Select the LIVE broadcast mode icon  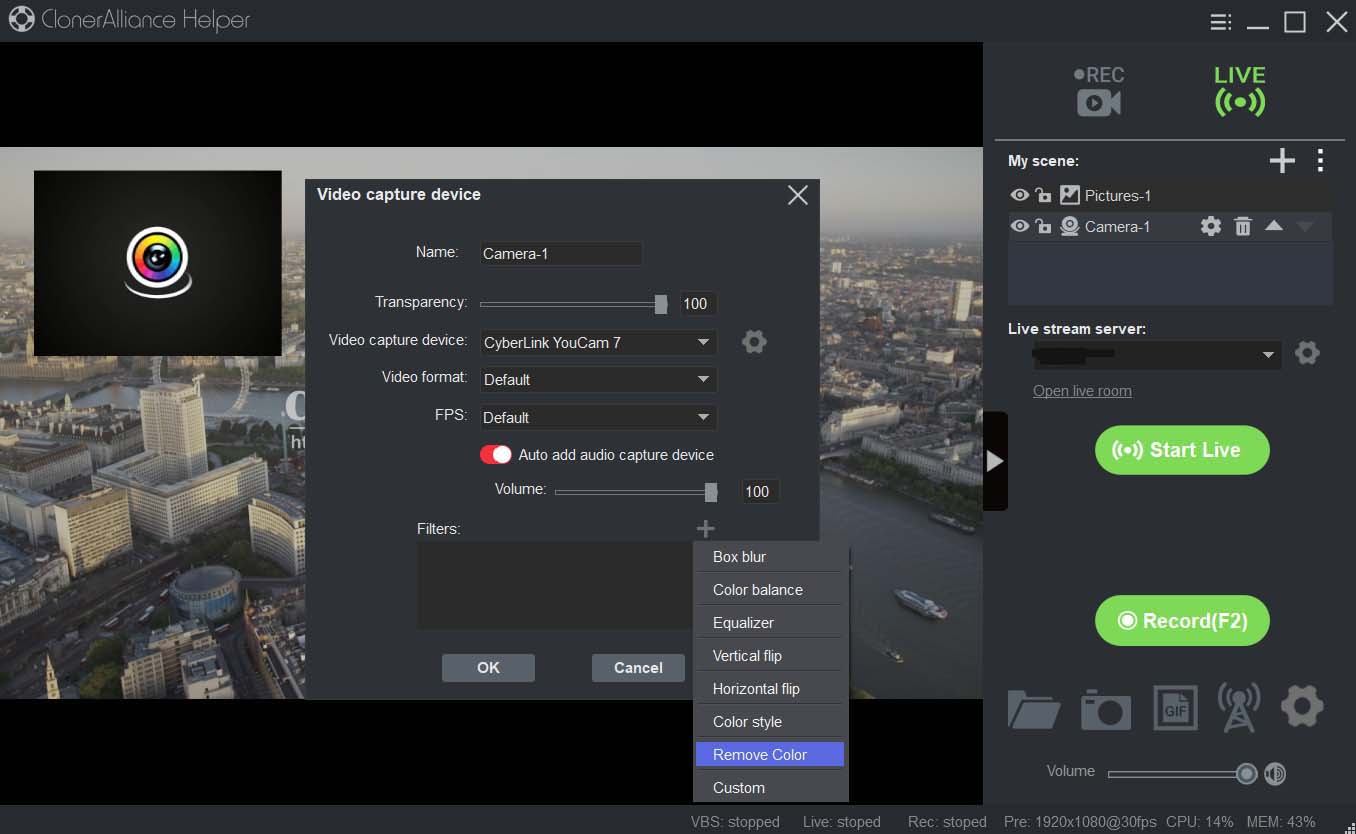click(1240, 91)
